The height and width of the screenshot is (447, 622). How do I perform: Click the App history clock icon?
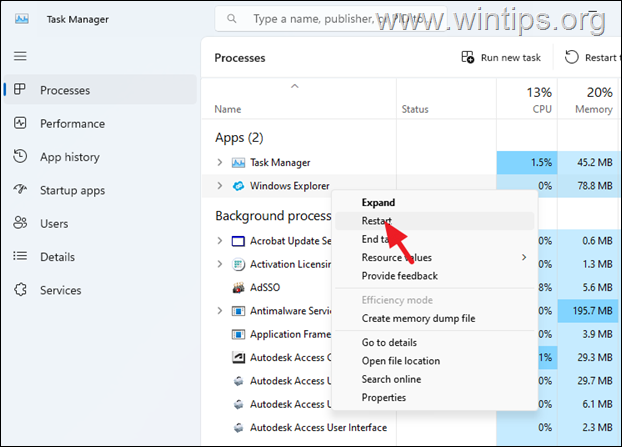20,156
